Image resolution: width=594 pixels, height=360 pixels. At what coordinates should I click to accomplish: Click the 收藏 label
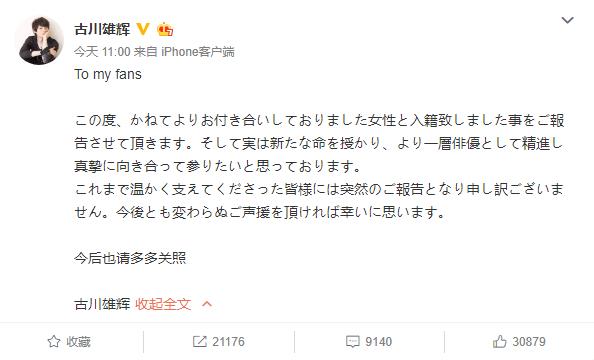pos(78,341)
